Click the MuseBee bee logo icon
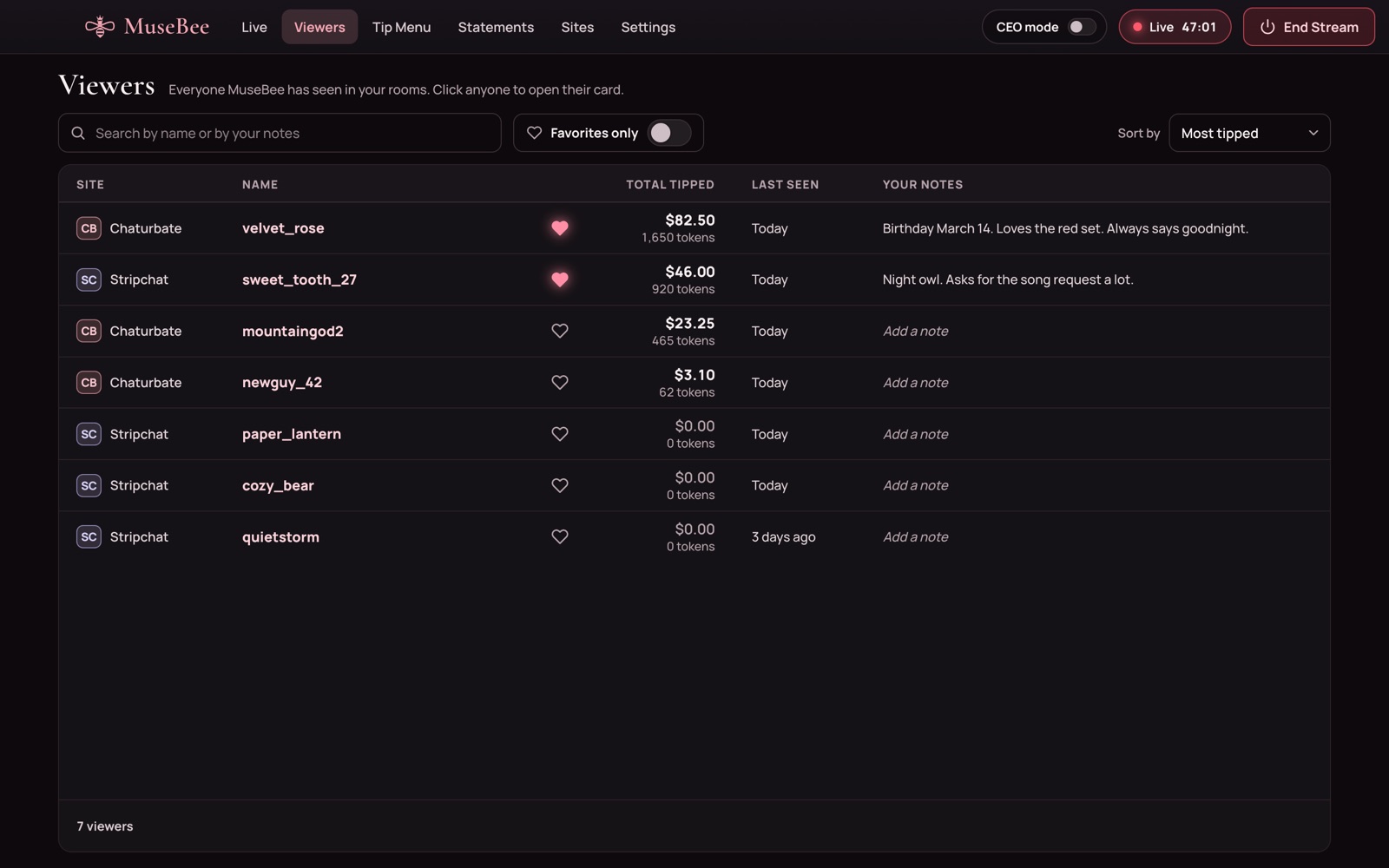Screen dimensions: 1389x868 point(100,27)
